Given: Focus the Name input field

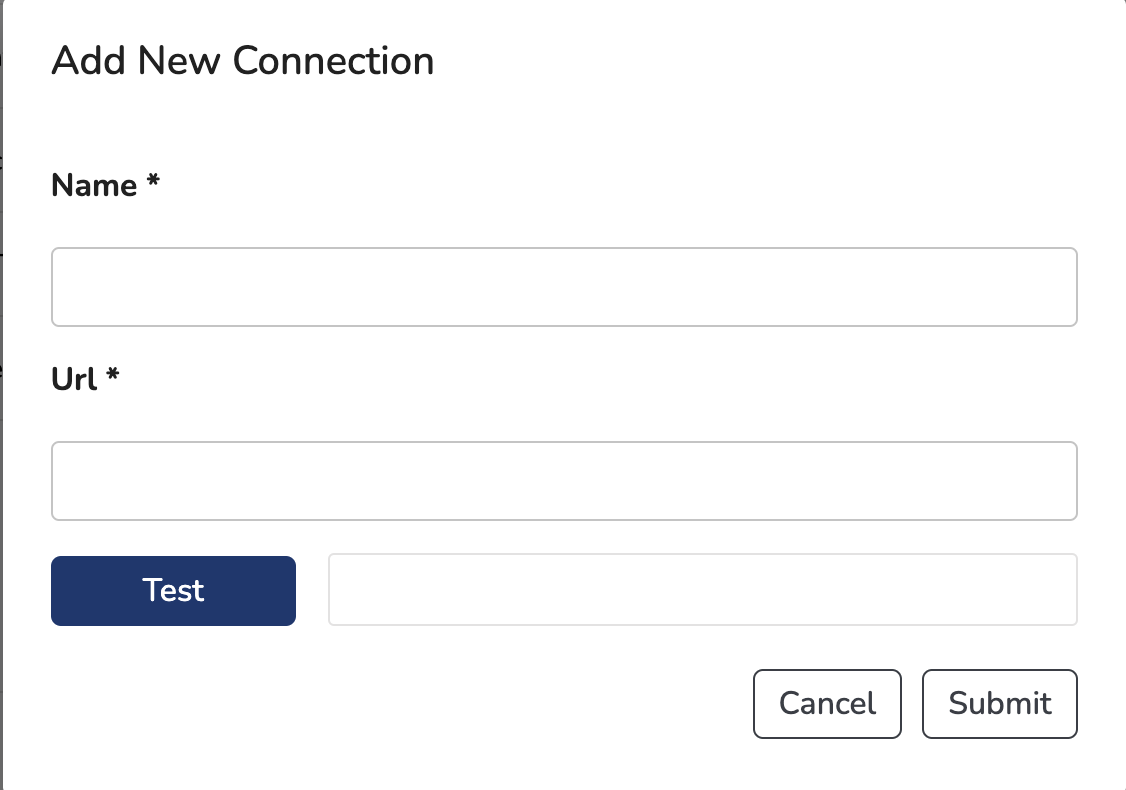Looking at the screenshot, I should 564,287.
